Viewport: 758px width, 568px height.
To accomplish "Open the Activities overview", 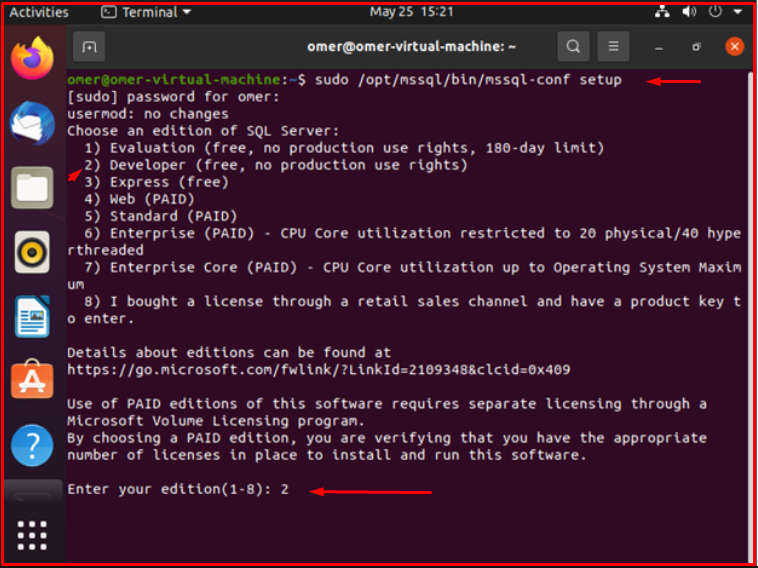I will pyautogui.click(x=39, y=12).
